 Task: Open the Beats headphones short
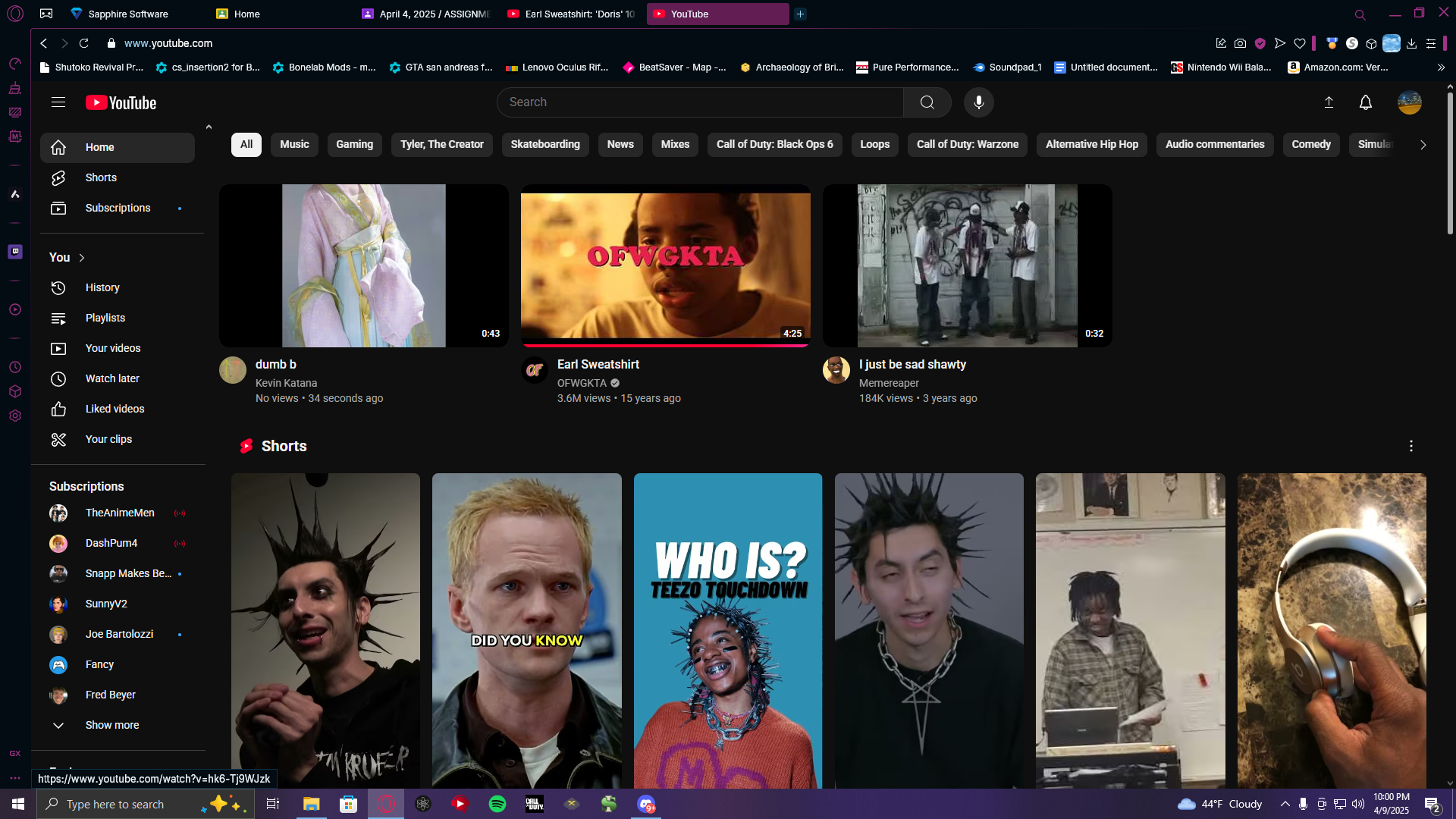coord(1332,631)
